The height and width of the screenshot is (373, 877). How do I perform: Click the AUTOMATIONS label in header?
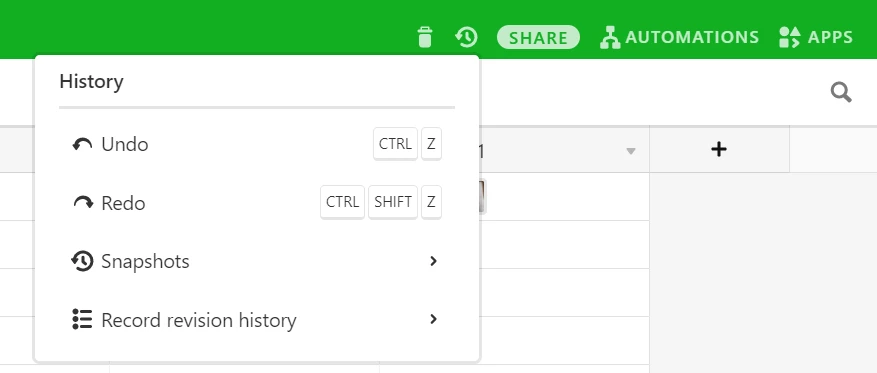tap(692, 37)
